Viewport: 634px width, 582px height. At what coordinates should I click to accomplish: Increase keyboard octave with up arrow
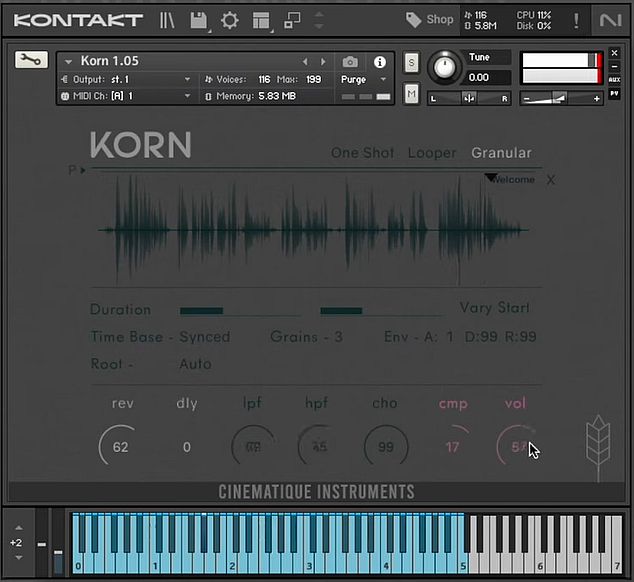click(19, 528)
